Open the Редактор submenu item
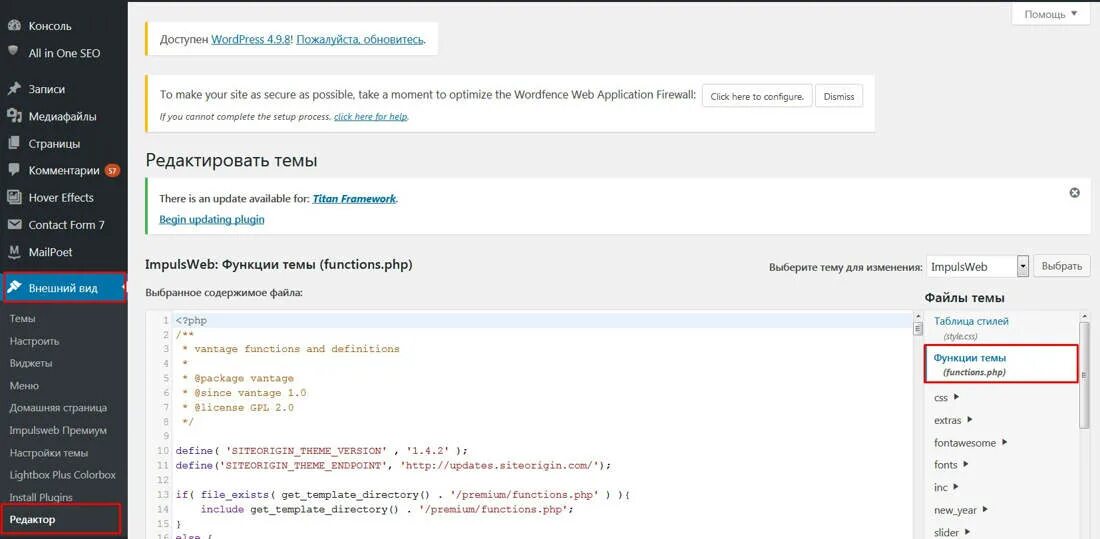1100x539 pixels. tap(33, 520)
